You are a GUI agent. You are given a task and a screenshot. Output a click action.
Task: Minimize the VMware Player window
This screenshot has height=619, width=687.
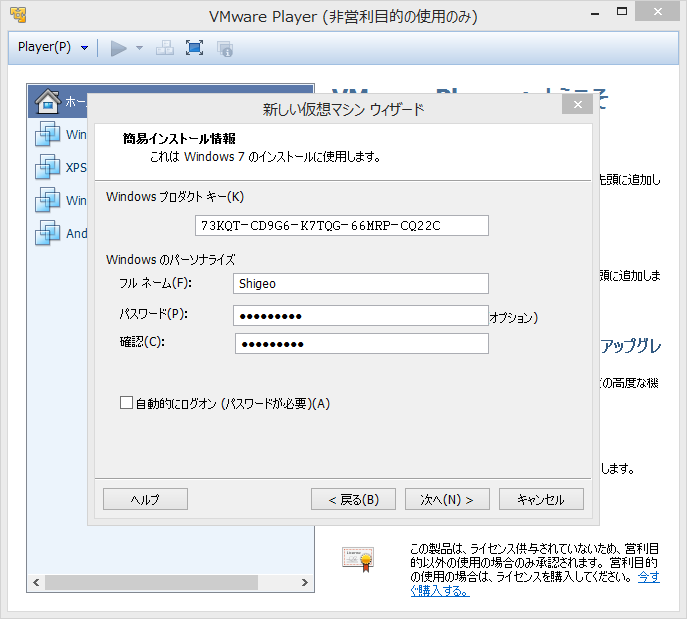pyautogui.click(x=595, y=13)
